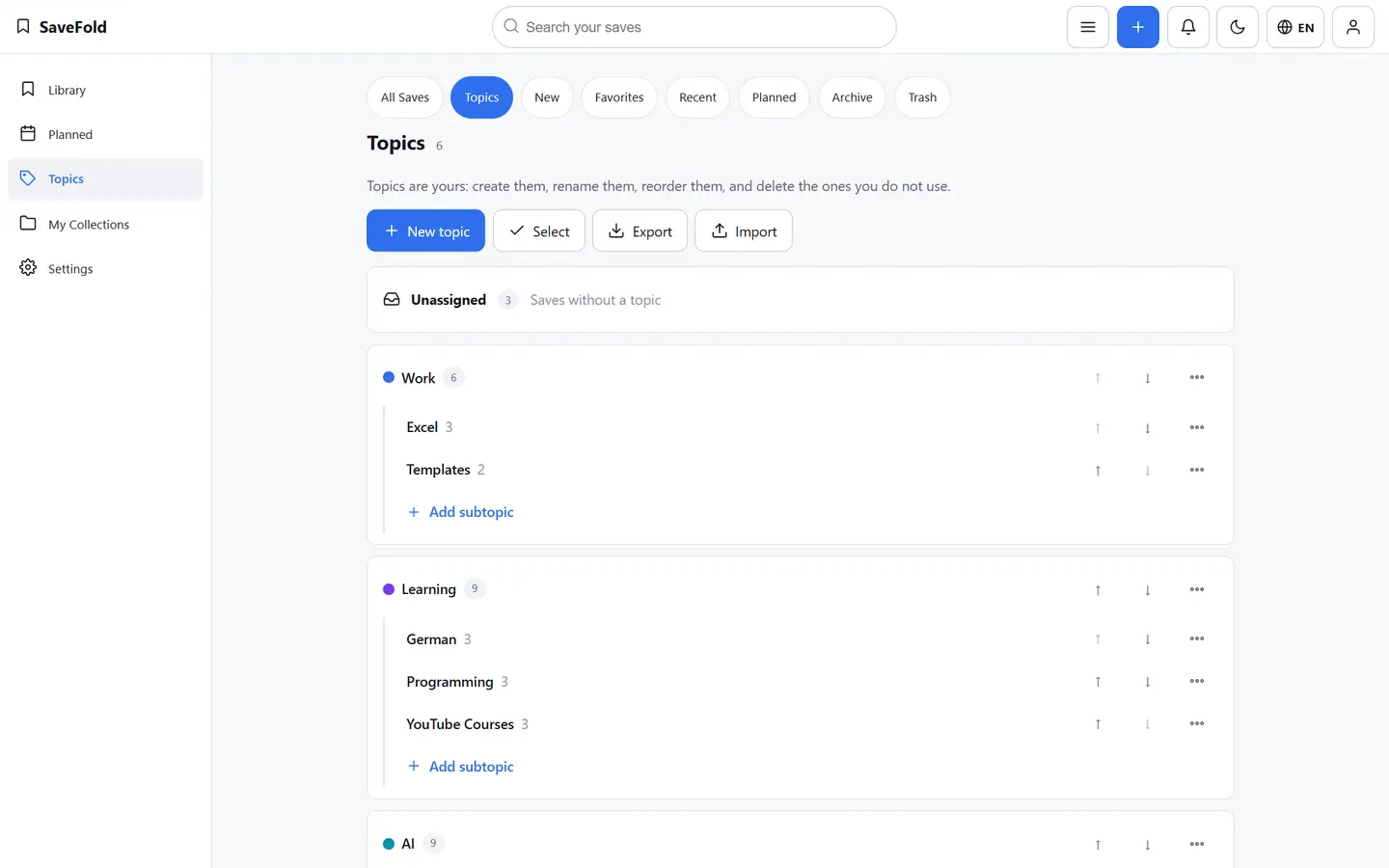This screenshot has height=868, width=1389.
Task: Move YouTube Courses subtopic up
Action: point(1098,724)
